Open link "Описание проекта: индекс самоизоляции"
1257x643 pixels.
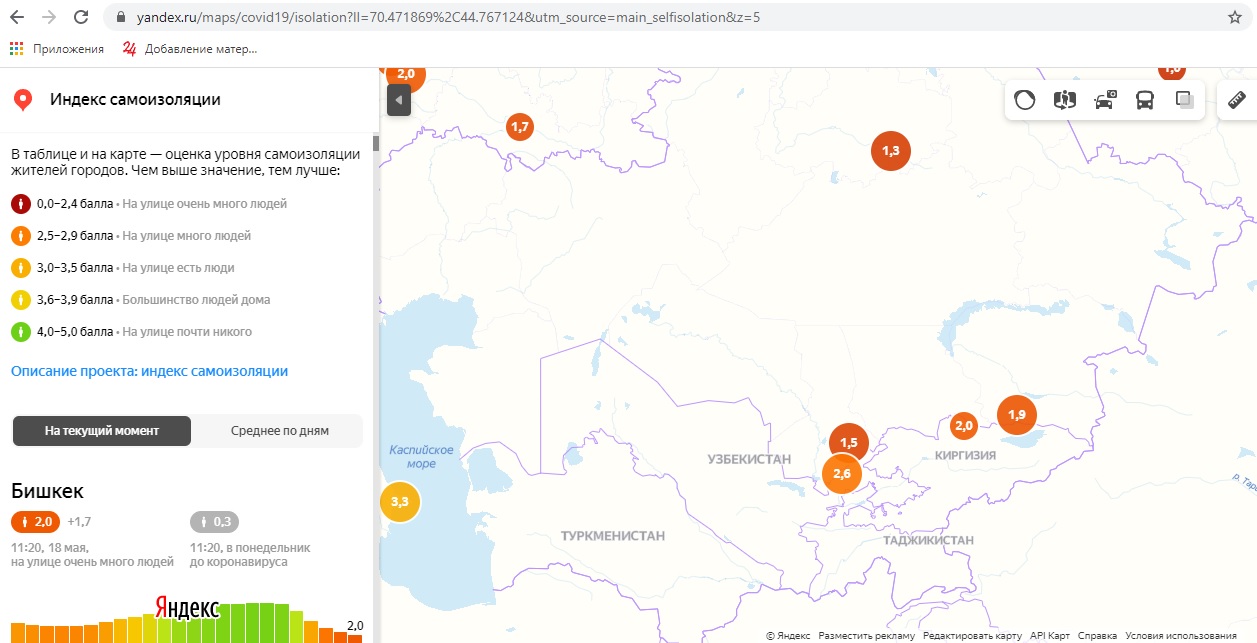pos(149,371)
